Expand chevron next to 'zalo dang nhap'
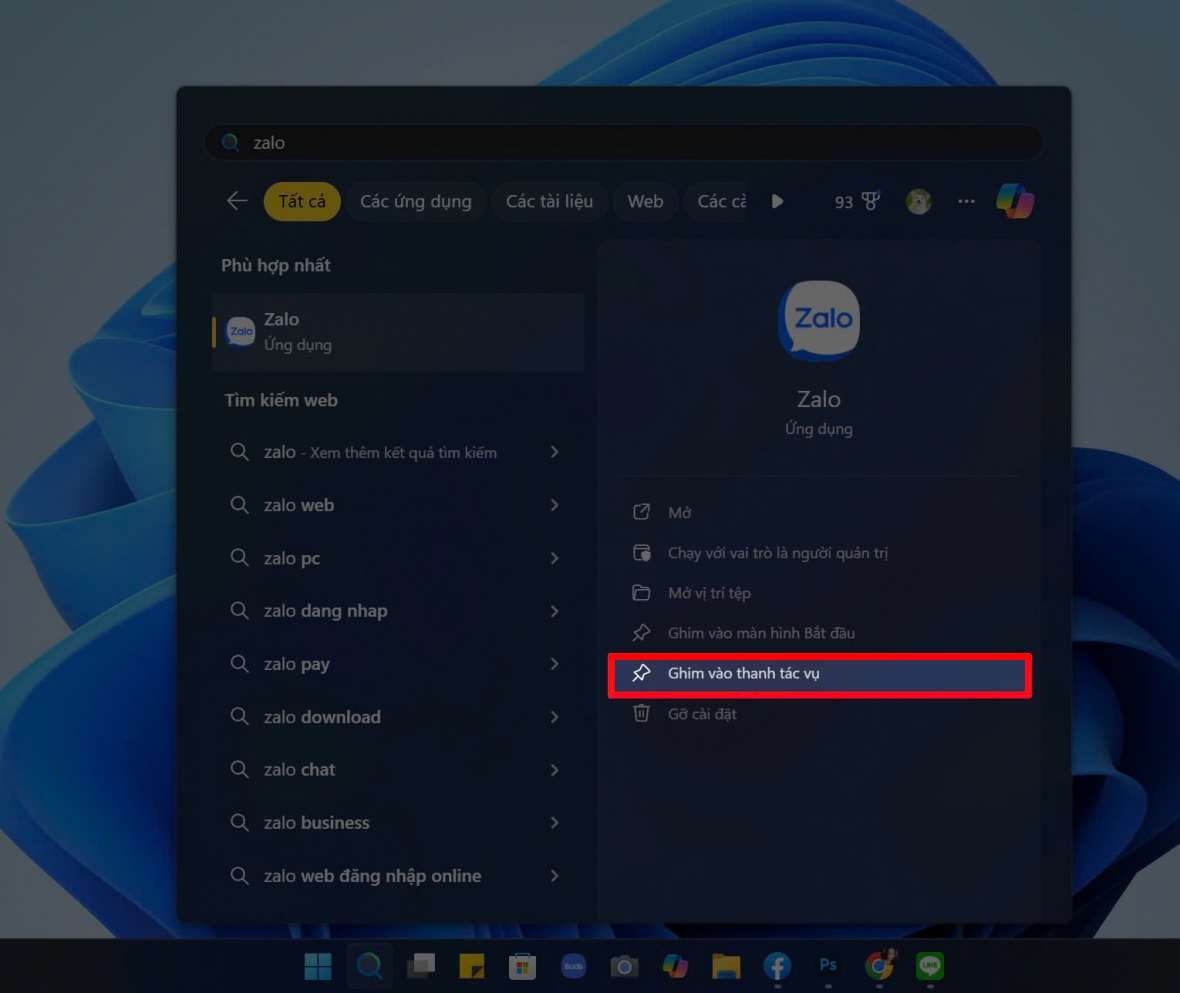This screenshot has width=1180, height=993. pos(555,611)
